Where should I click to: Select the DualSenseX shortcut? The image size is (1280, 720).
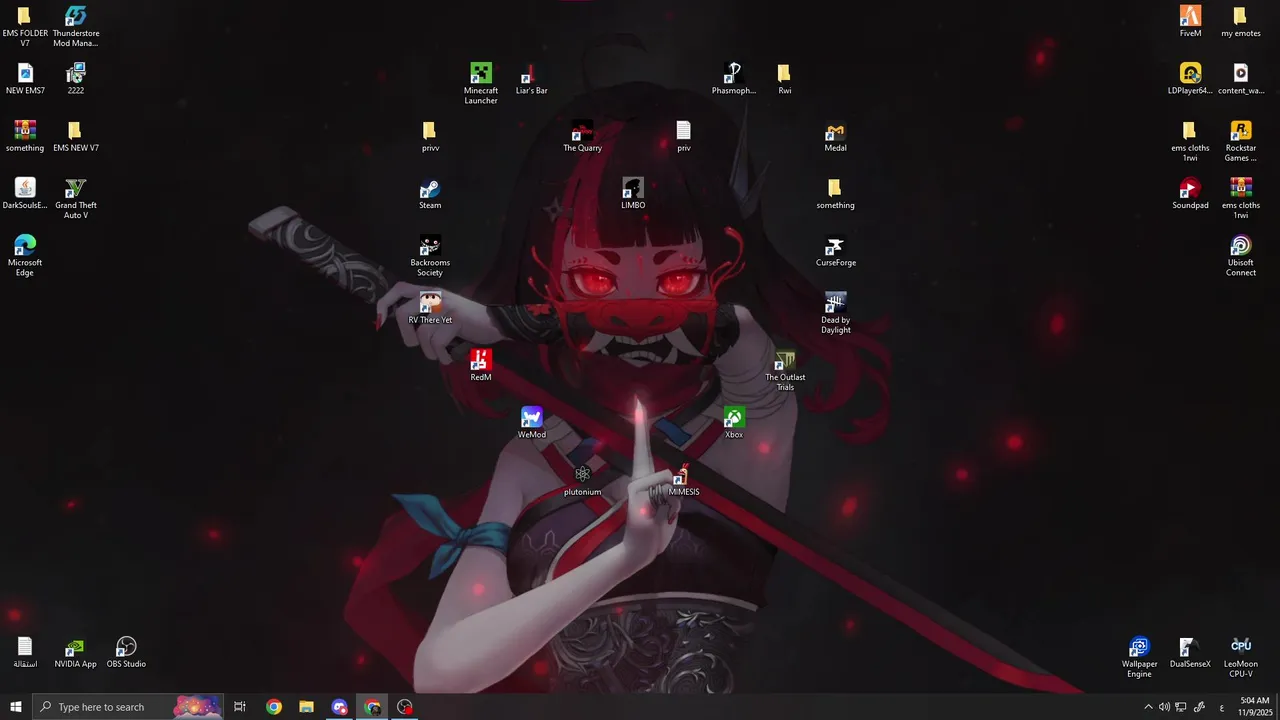click(x=1190, y=647)
